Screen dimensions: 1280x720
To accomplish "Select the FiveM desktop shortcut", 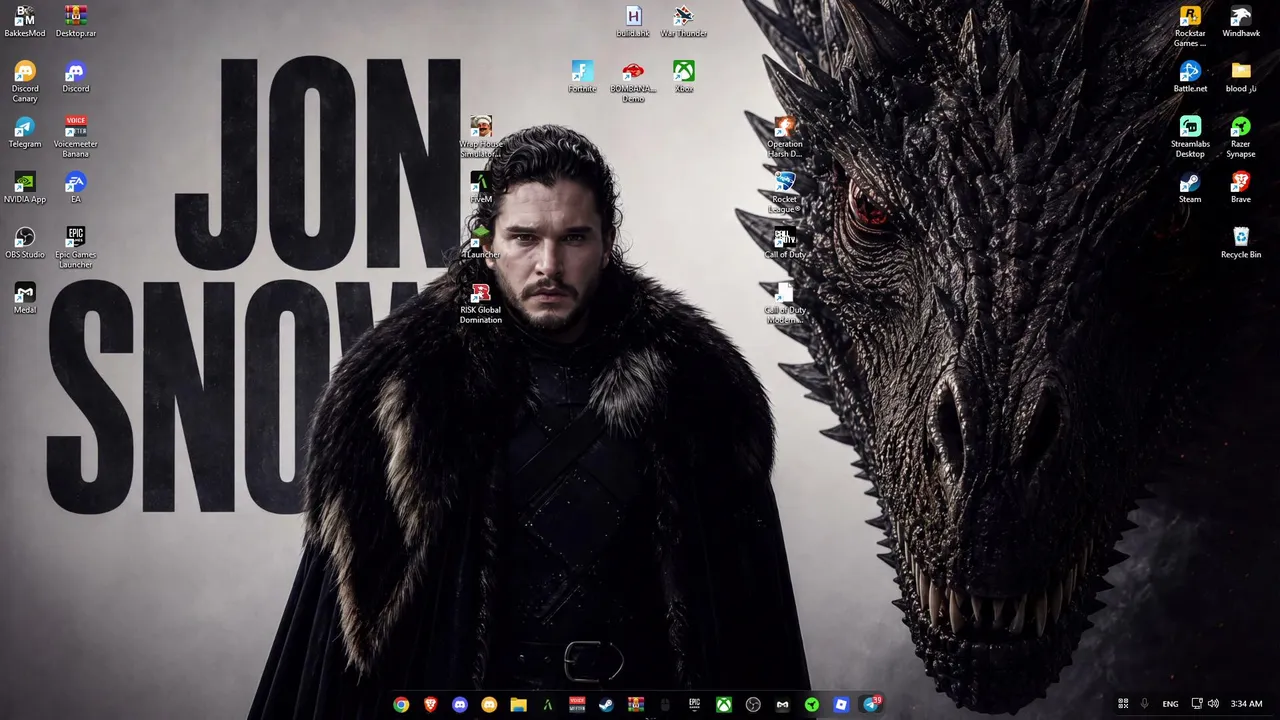I will pos(481,188).
